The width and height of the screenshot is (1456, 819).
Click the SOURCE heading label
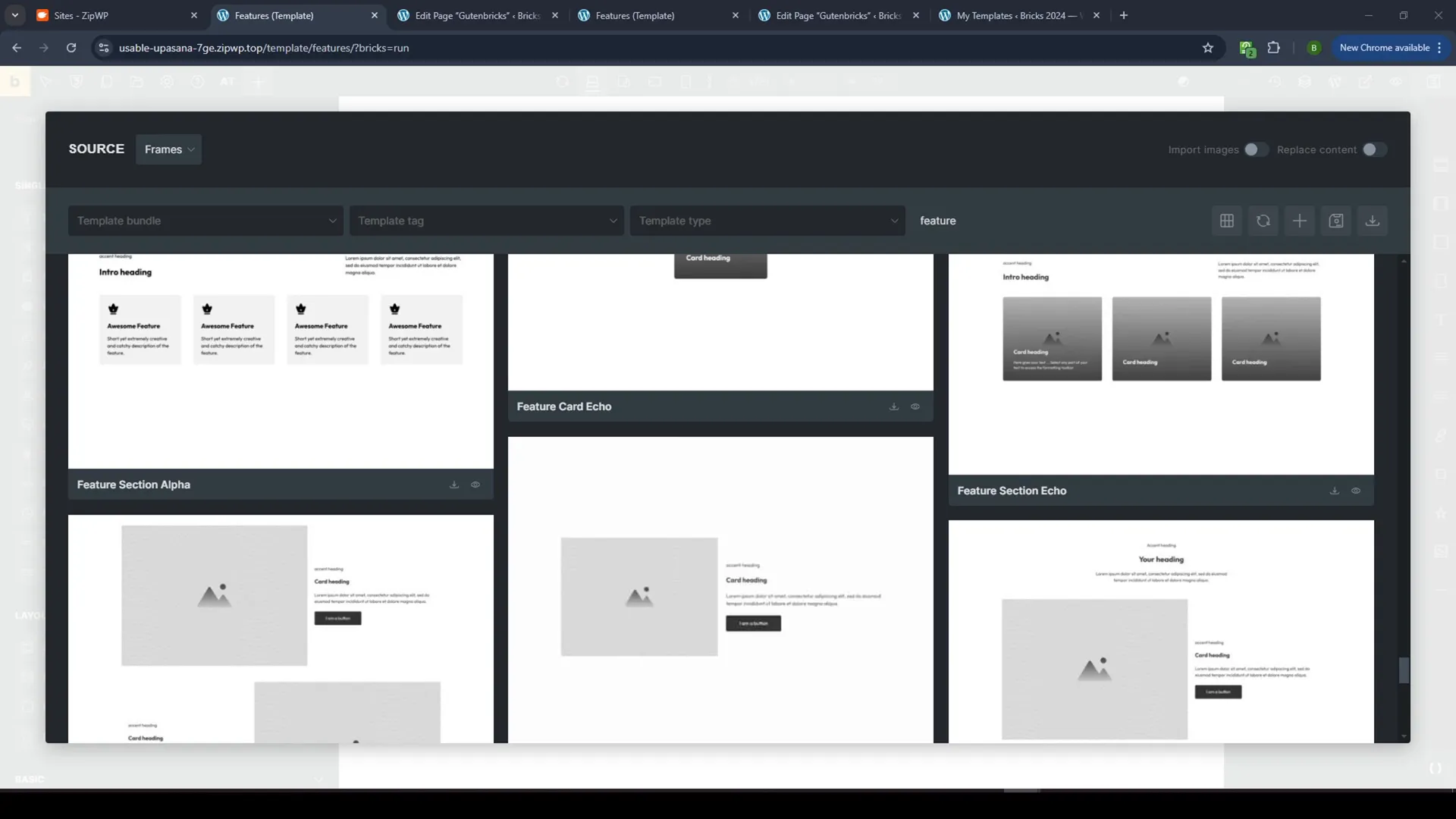point(96,149)
